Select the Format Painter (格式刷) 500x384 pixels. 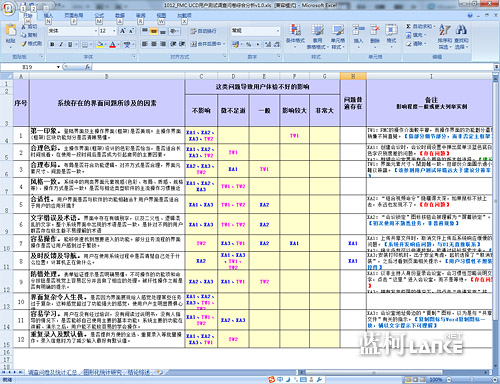click(31, 44)
